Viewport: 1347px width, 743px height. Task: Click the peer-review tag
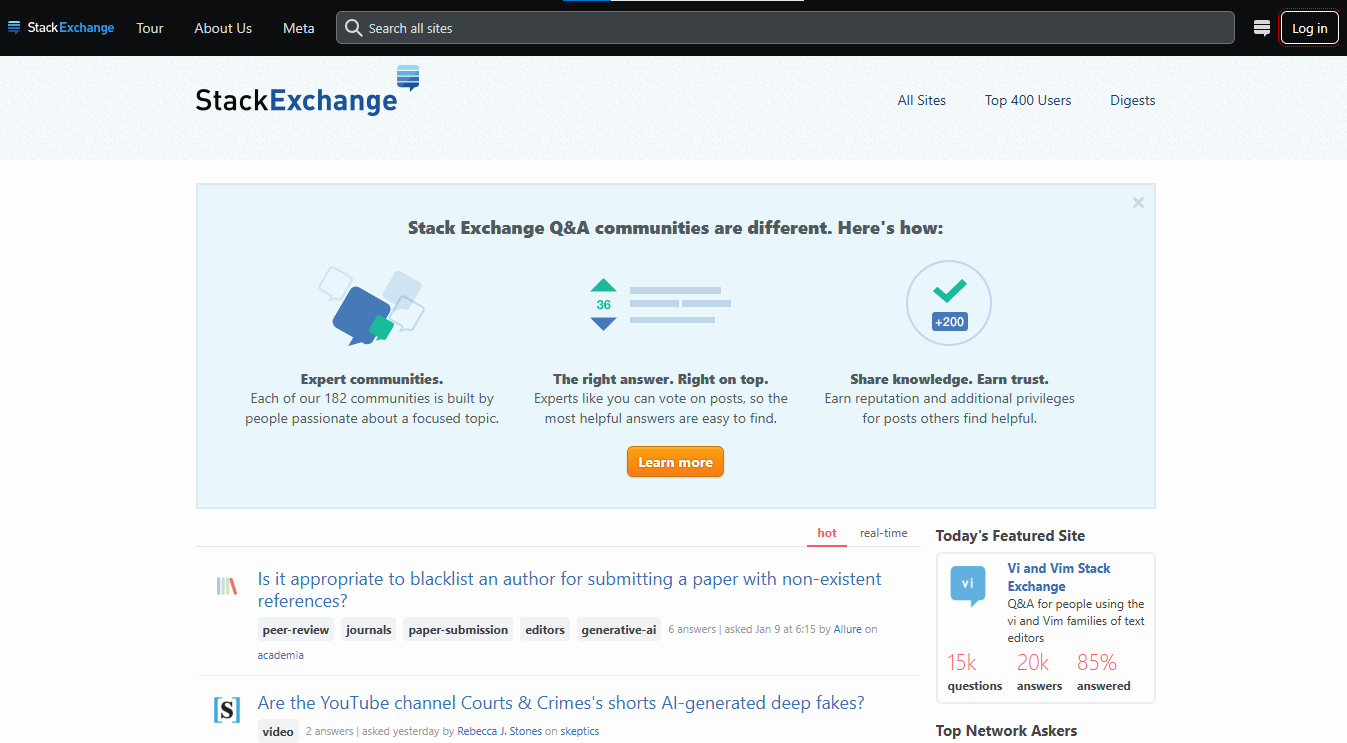tap(296, 629)
